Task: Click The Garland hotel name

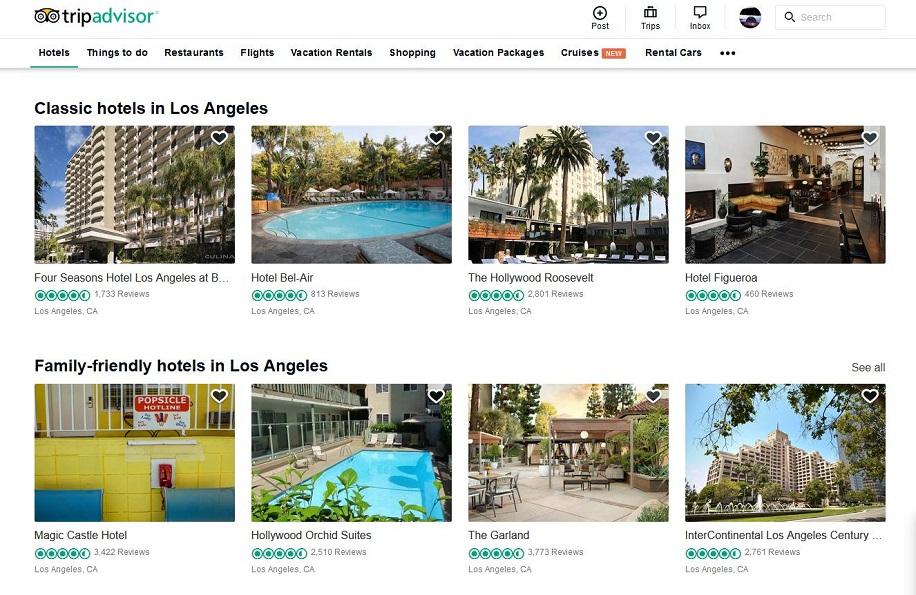Action: (x=498, y=535)
